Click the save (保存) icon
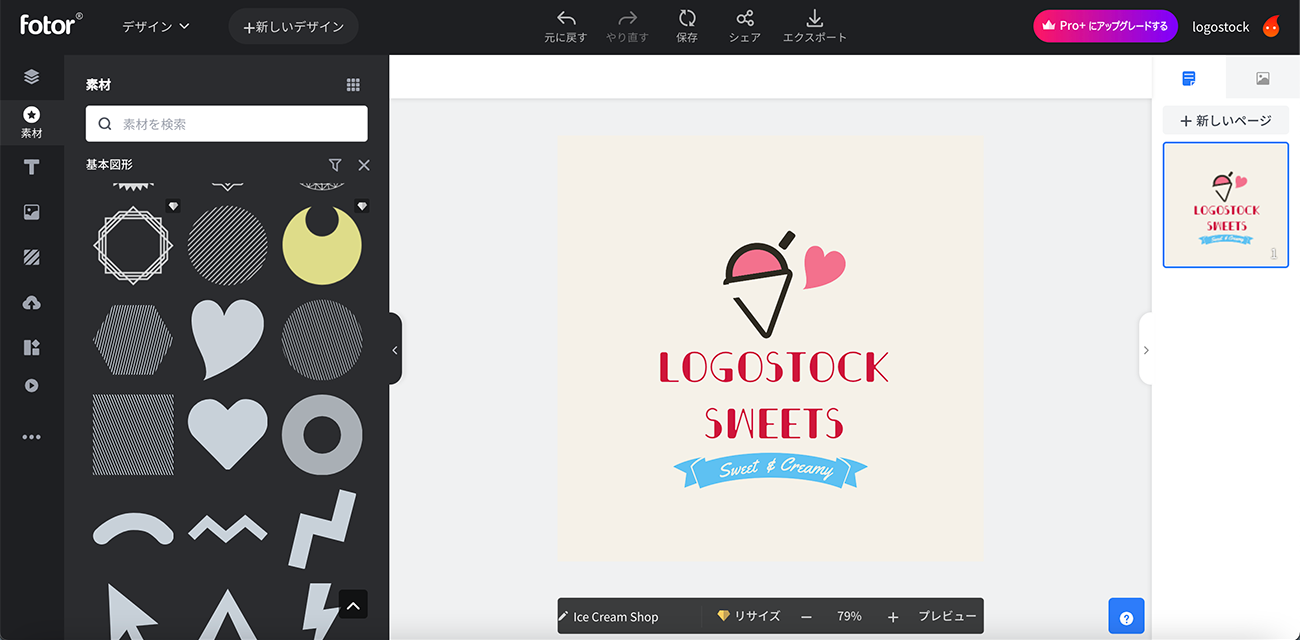 tap(687, 19)
